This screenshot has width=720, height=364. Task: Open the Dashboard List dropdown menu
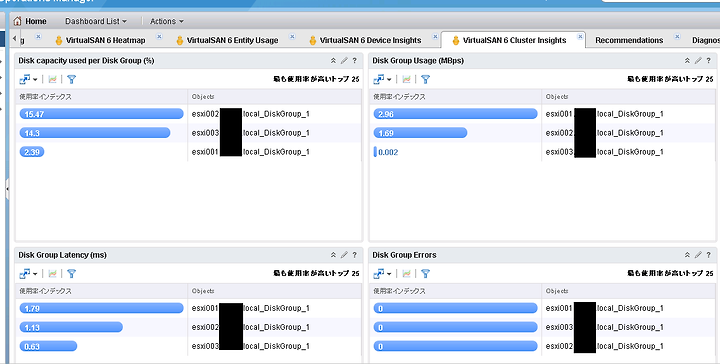(x=96, y=21)
